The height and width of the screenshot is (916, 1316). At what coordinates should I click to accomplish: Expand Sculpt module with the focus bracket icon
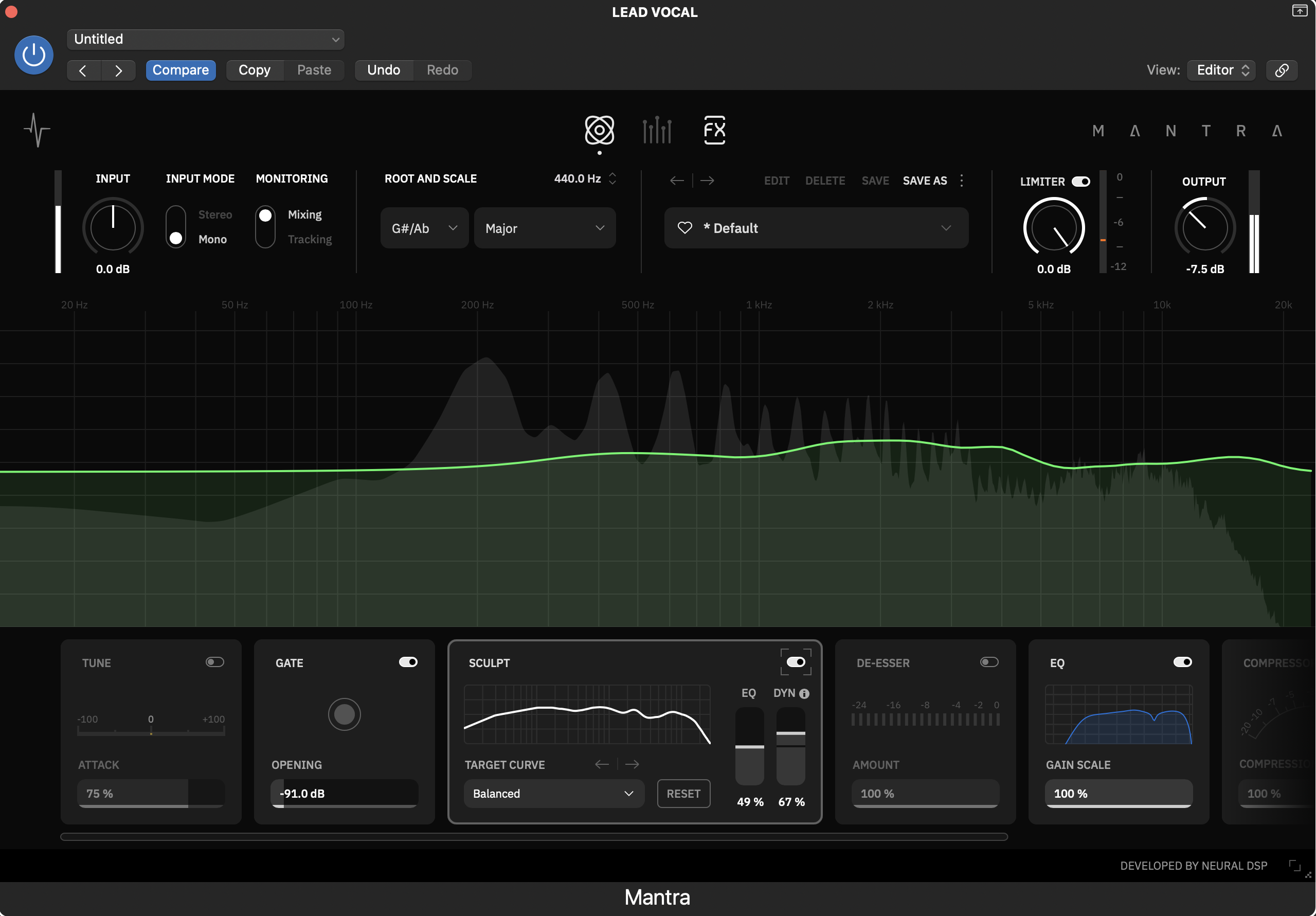tap(796, 662)
